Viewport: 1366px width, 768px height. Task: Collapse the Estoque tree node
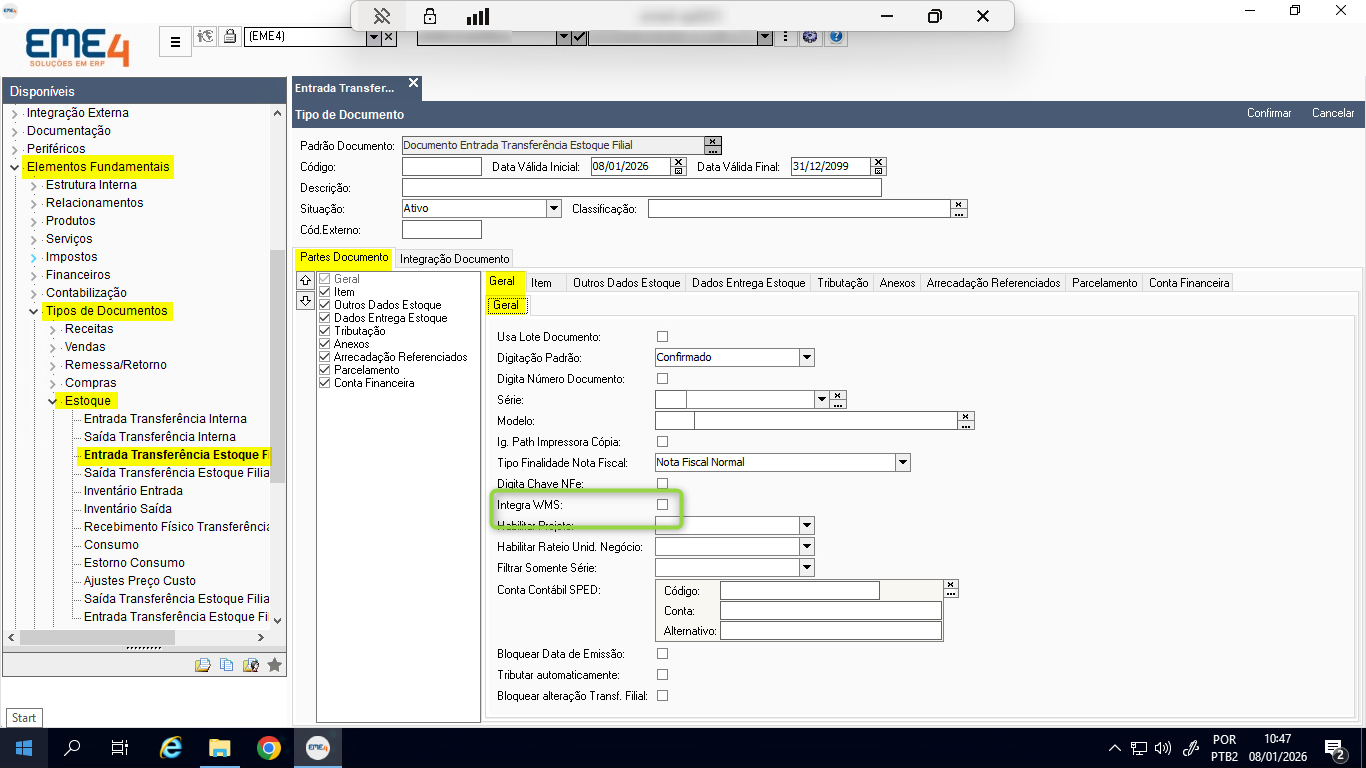click(52, 401)
